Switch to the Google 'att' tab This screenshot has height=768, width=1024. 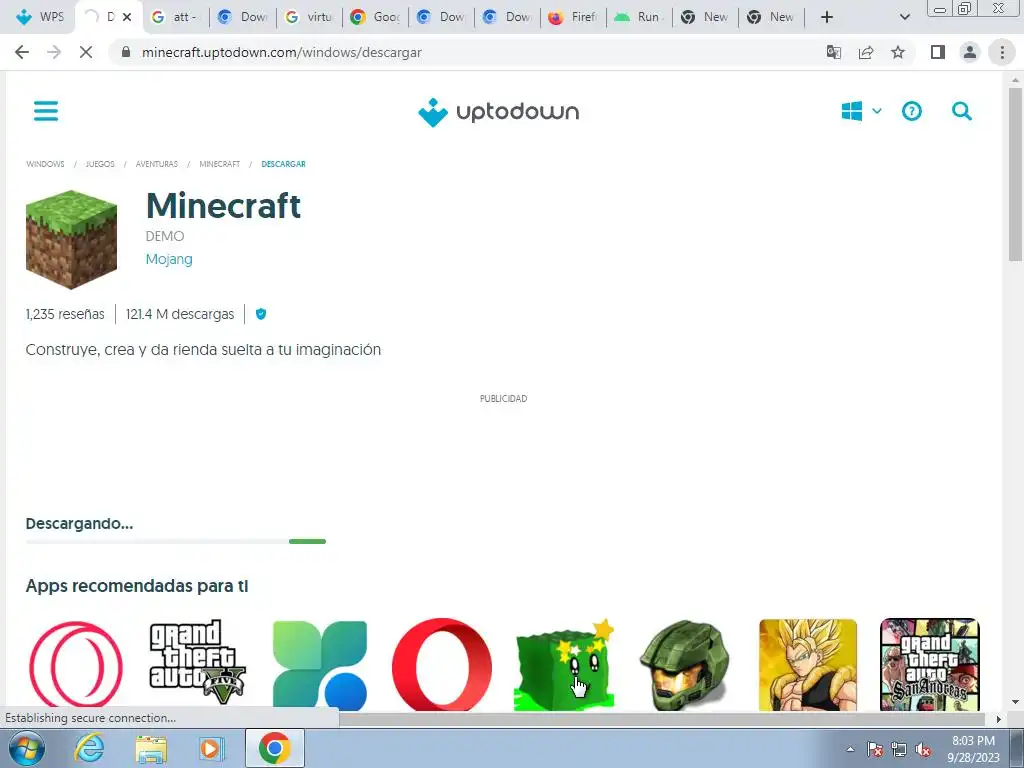point(176,17)
